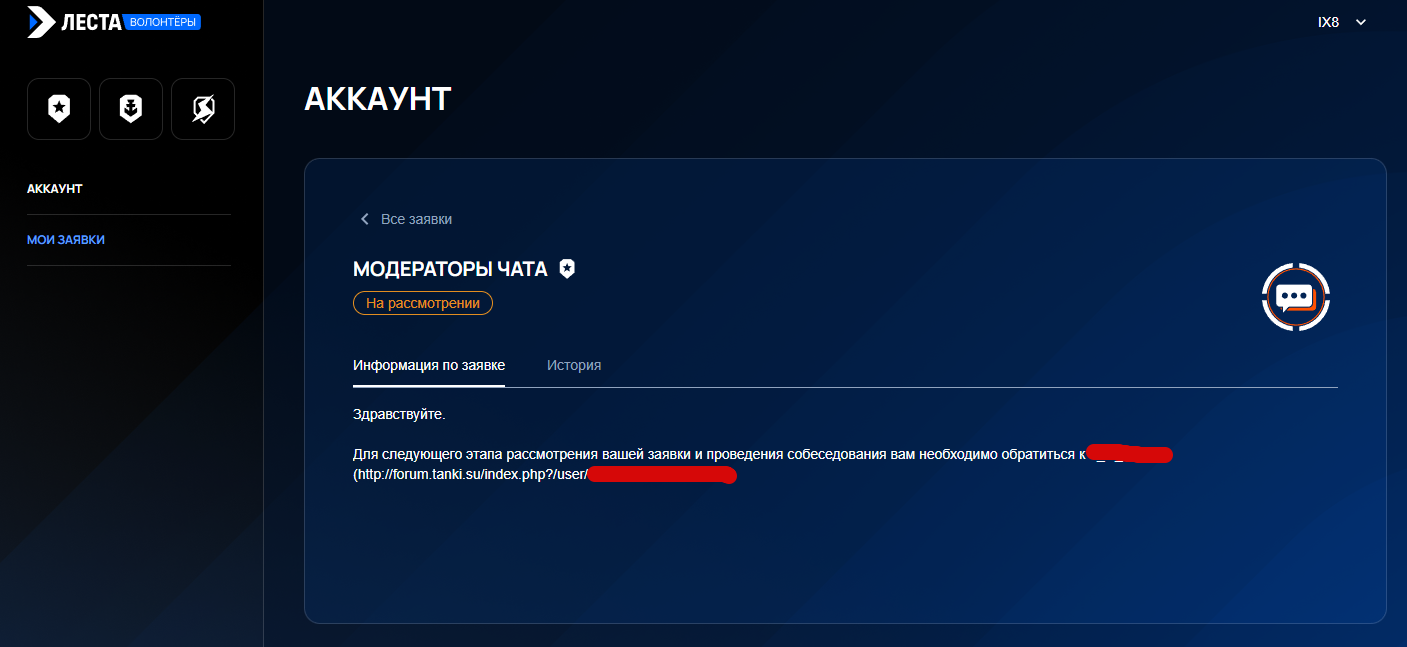Screen dimensions: 1407x647
Task: Click shield icon beside МОДЕРАТОРЫ ЧАТА
Action: (x=567, y=268)
